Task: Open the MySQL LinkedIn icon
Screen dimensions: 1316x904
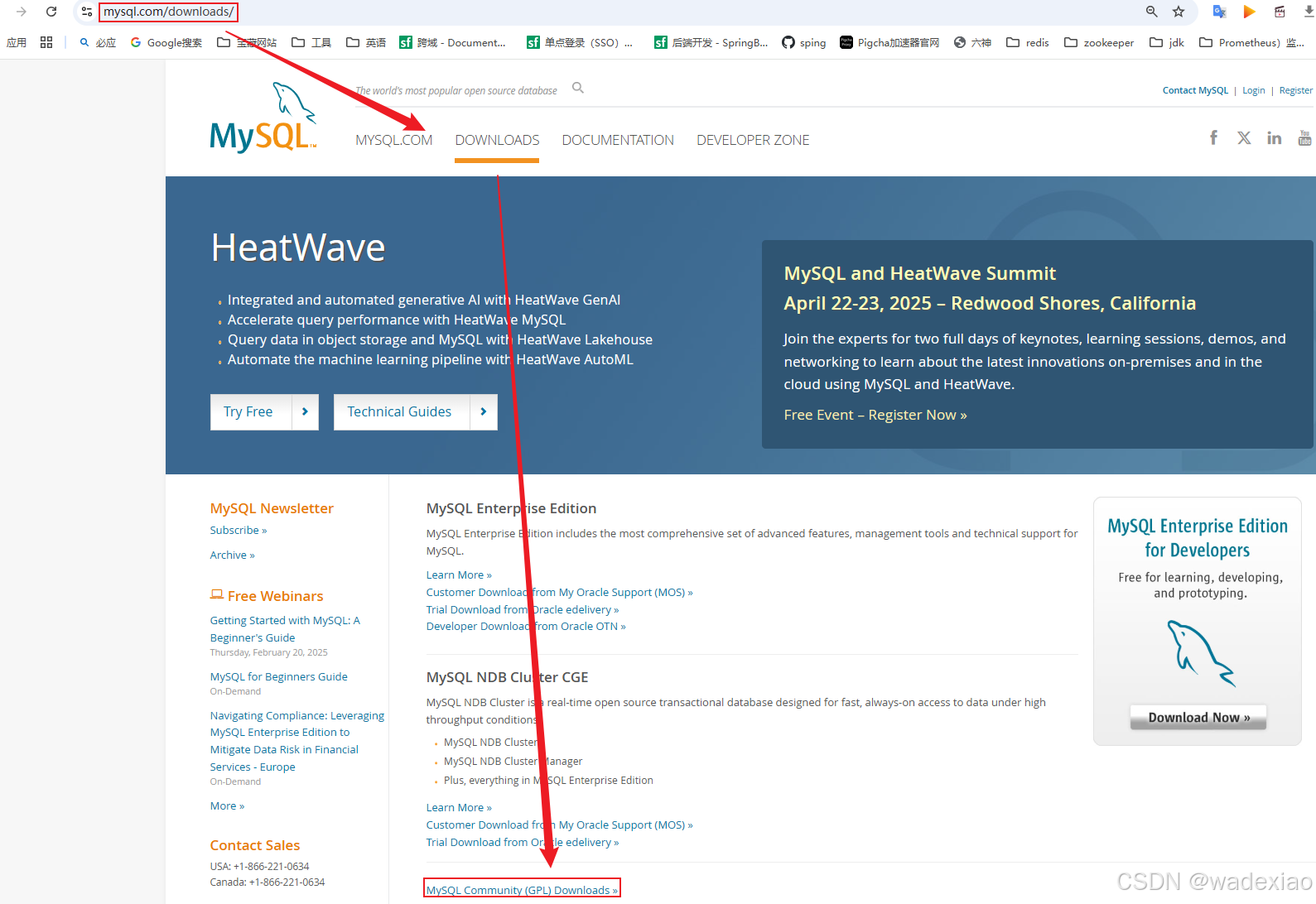Action: (x=1274, y=137)
